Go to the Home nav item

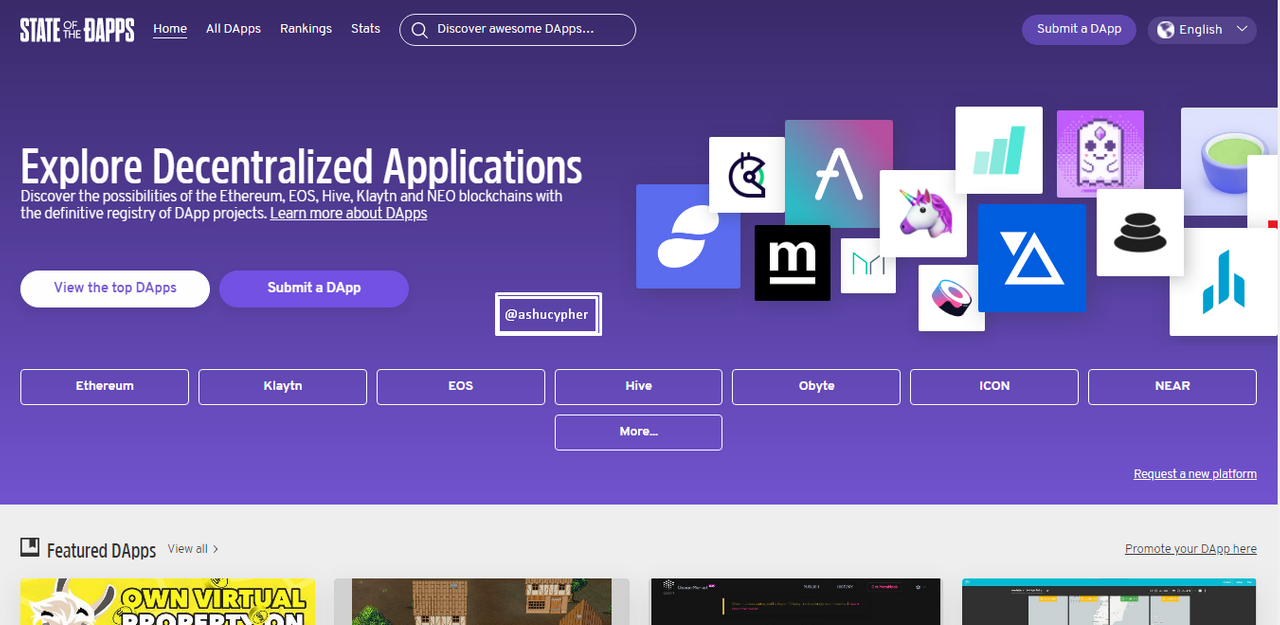point(170,29)
